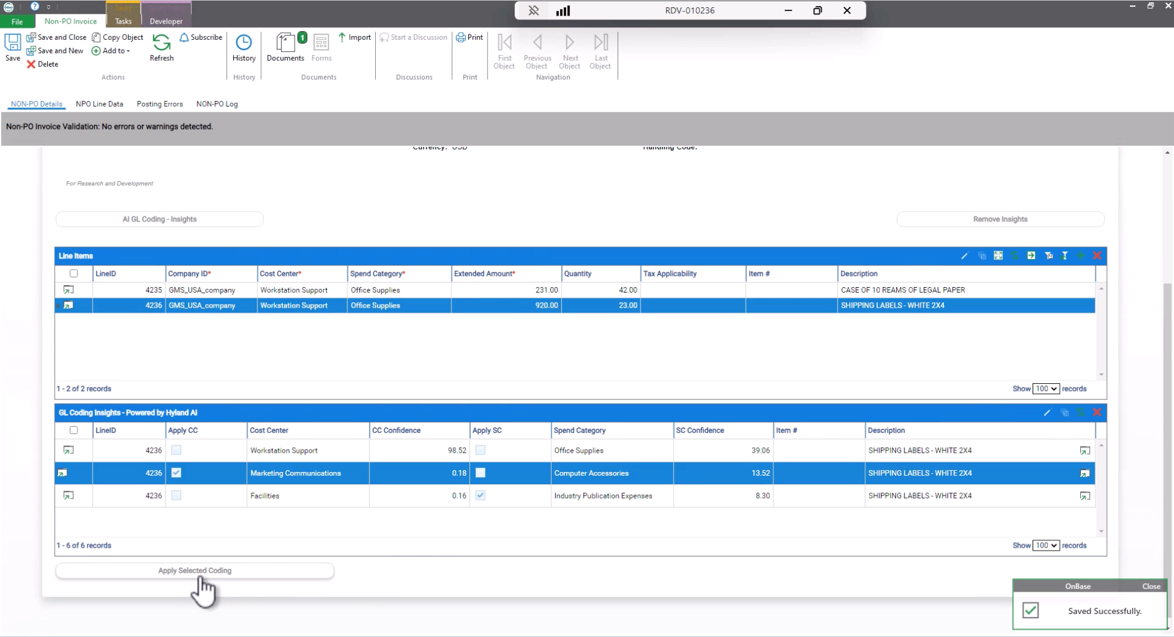1174x637 pixels.
Task: Click the expand-arrows grid icon in Line Items header
Action: 998,256
